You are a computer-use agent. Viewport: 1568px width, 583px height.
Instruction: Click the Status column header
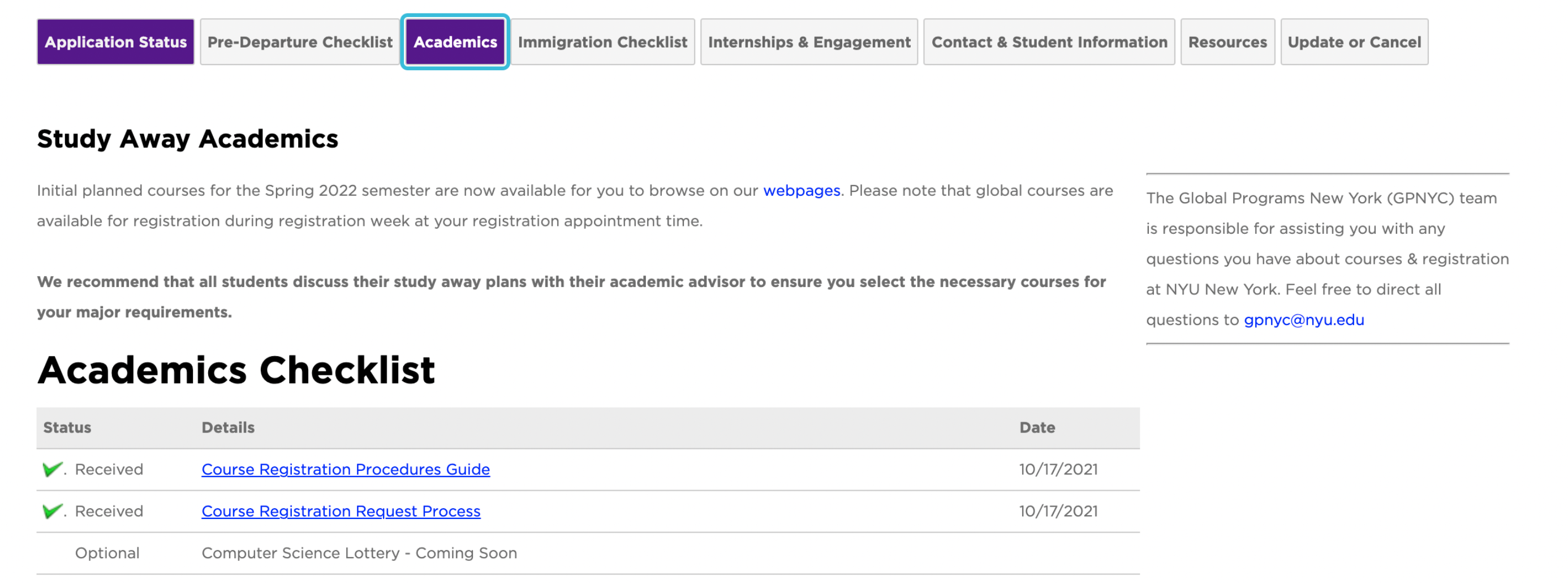[67, 428]
